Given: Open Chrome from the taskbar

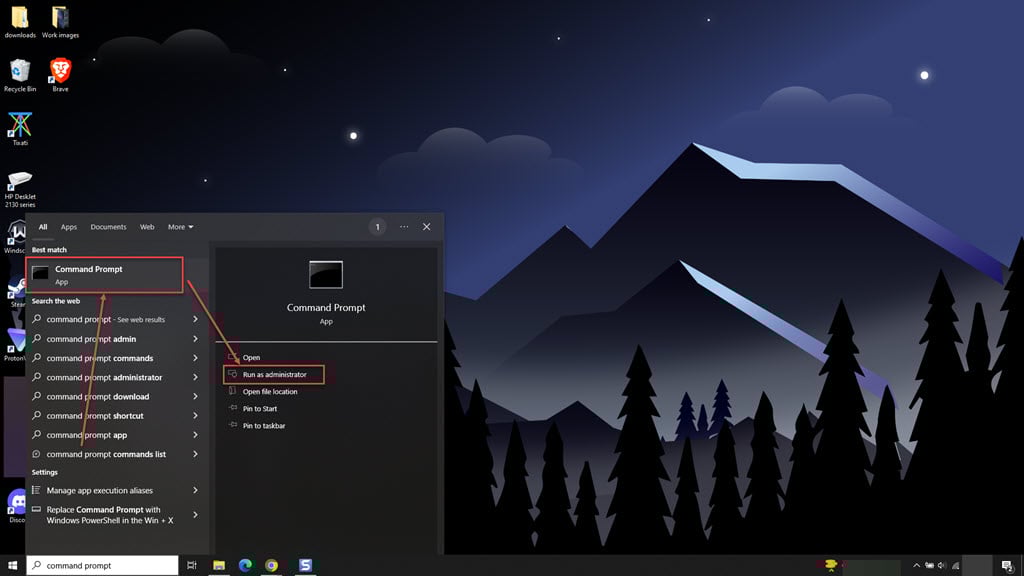Looking at the screenshot, I should click(x=272, y=566).
